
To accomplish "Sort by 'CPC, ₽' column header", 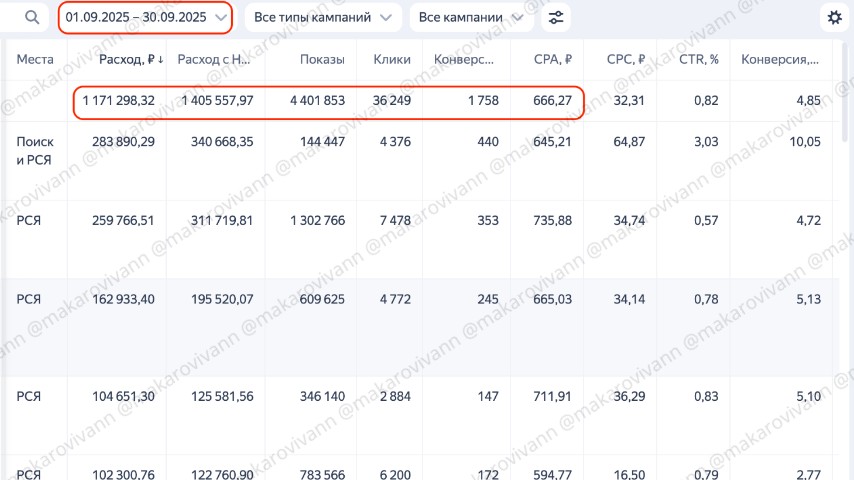I will 625,60.
